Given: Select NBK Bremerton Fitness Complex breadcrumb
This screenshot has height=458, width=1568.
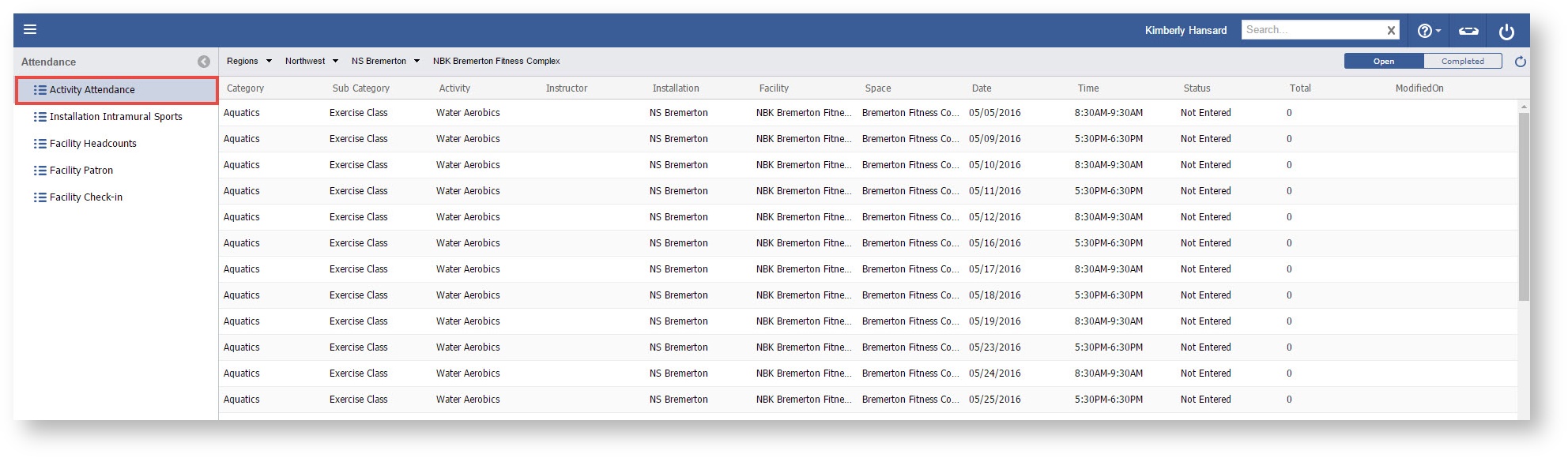Looking at the screenshot, I should [496, 61].
